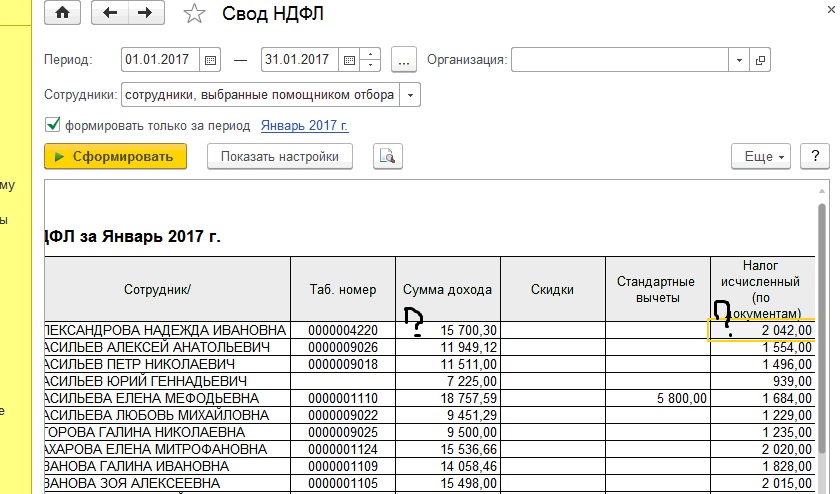The image size is (840, 494).
Task: Click the Показать настройки button
Action: click(x=280, y=157)
